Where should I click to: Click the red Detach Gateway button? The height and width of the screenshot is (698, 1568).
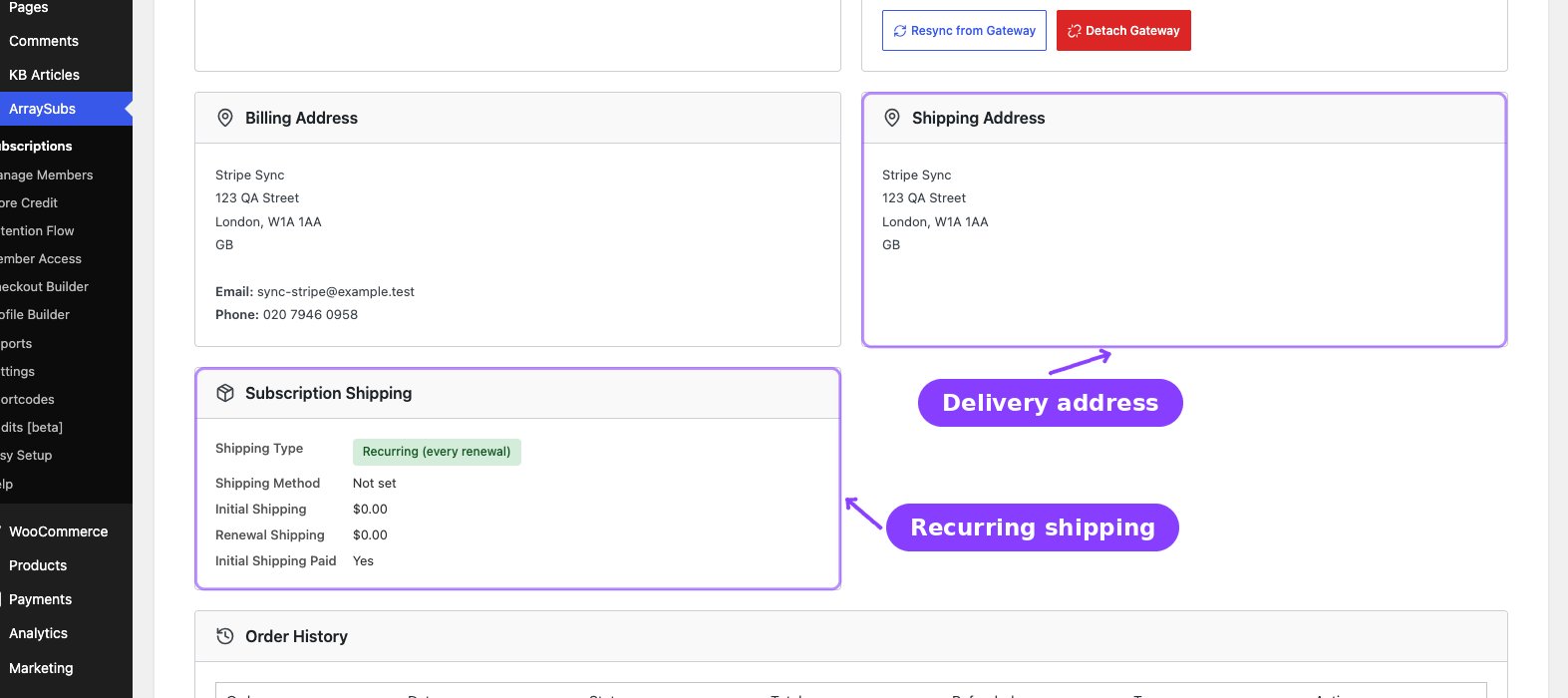1123,31
